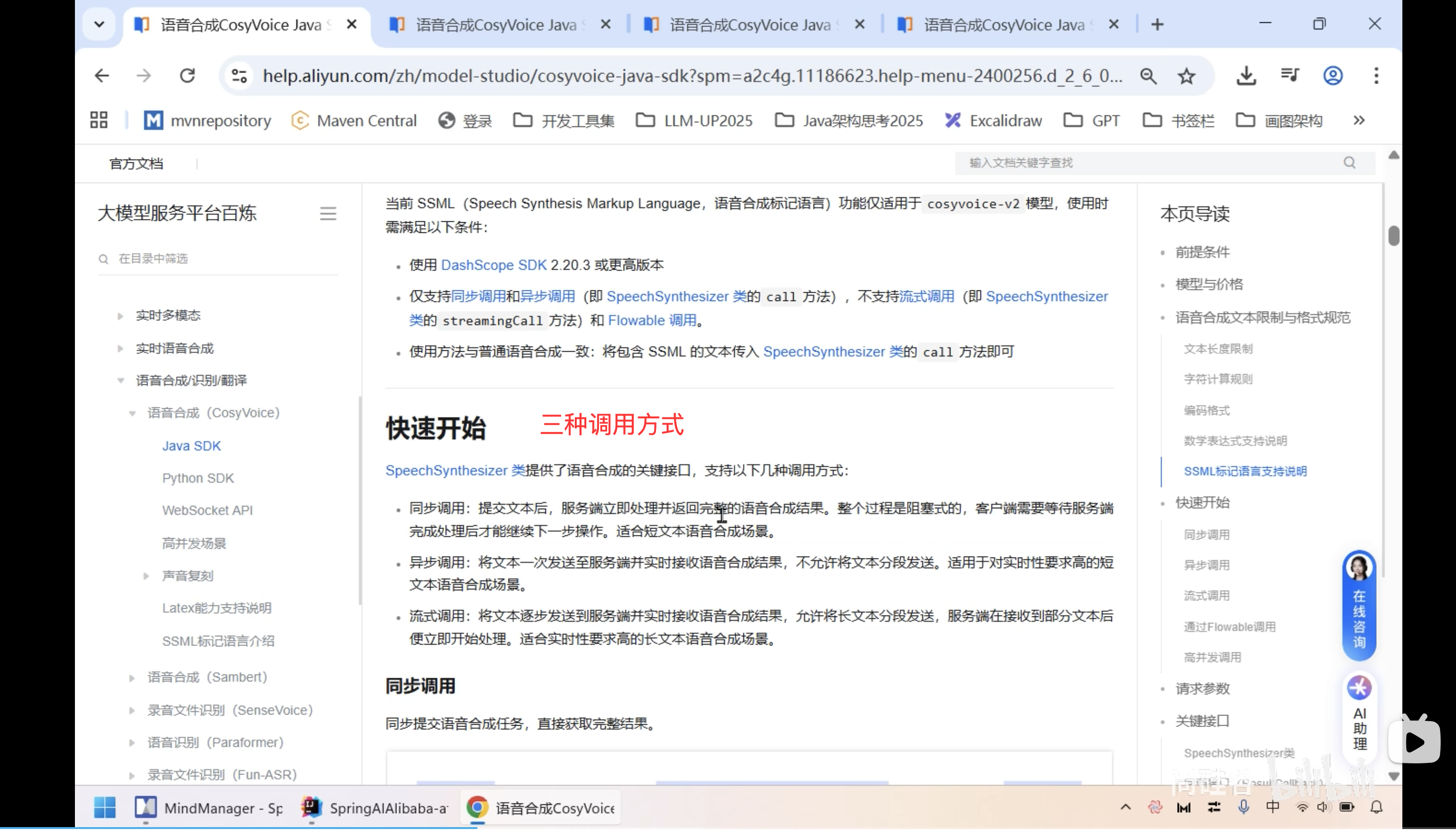Open the tab search dropdown arrow
This screenshot has width=1456, height=830.
coord(99,24)
